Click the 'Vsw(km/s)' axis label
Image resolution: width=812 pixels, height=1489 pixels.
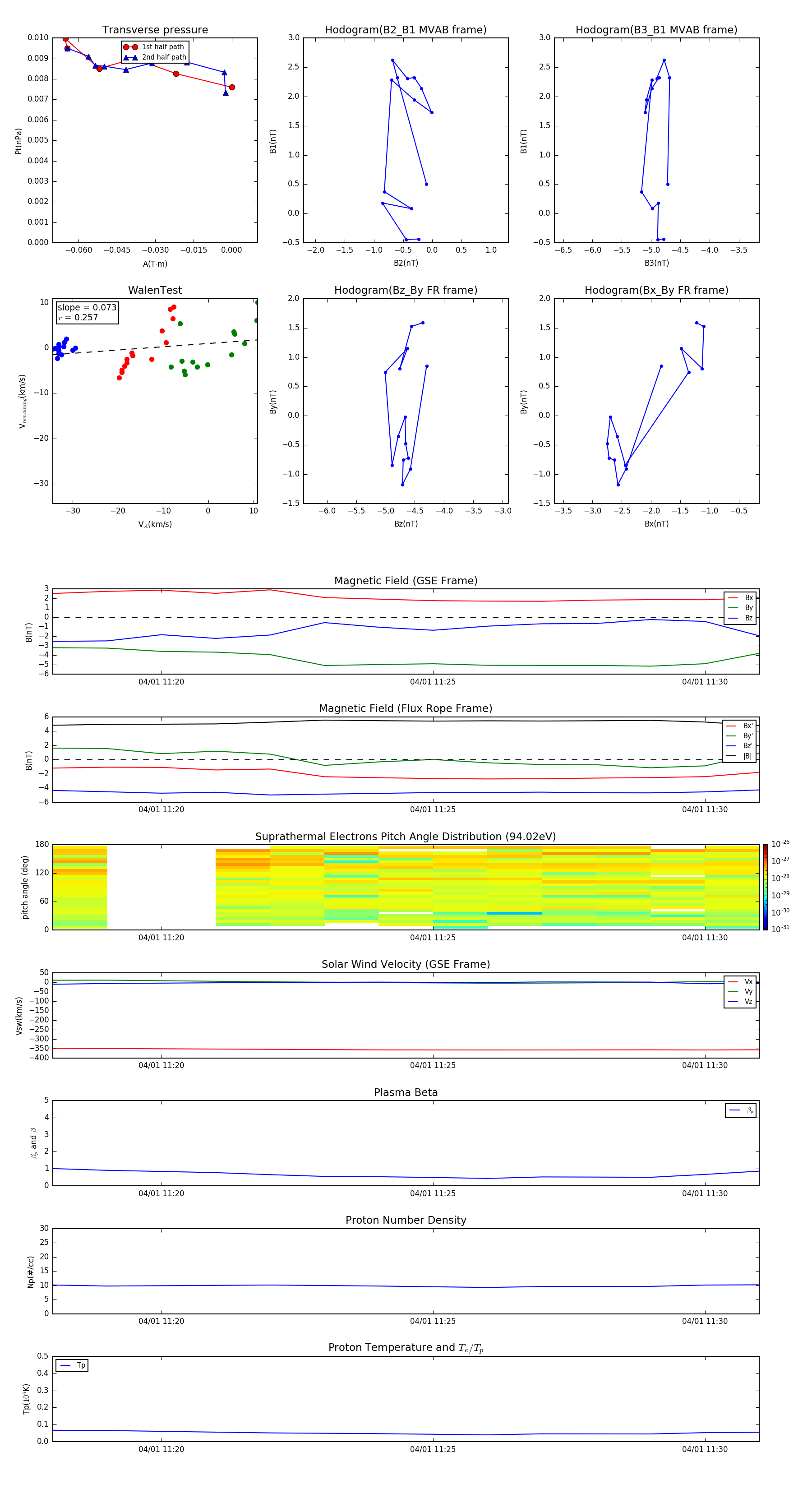pos(18,1016)
